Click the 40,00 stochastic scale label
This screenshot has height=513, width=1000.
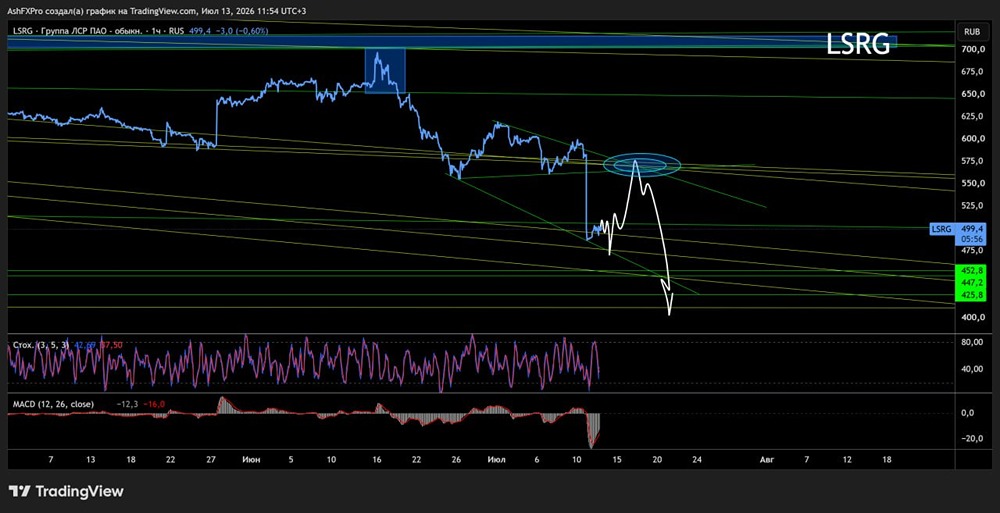(973, 369)
